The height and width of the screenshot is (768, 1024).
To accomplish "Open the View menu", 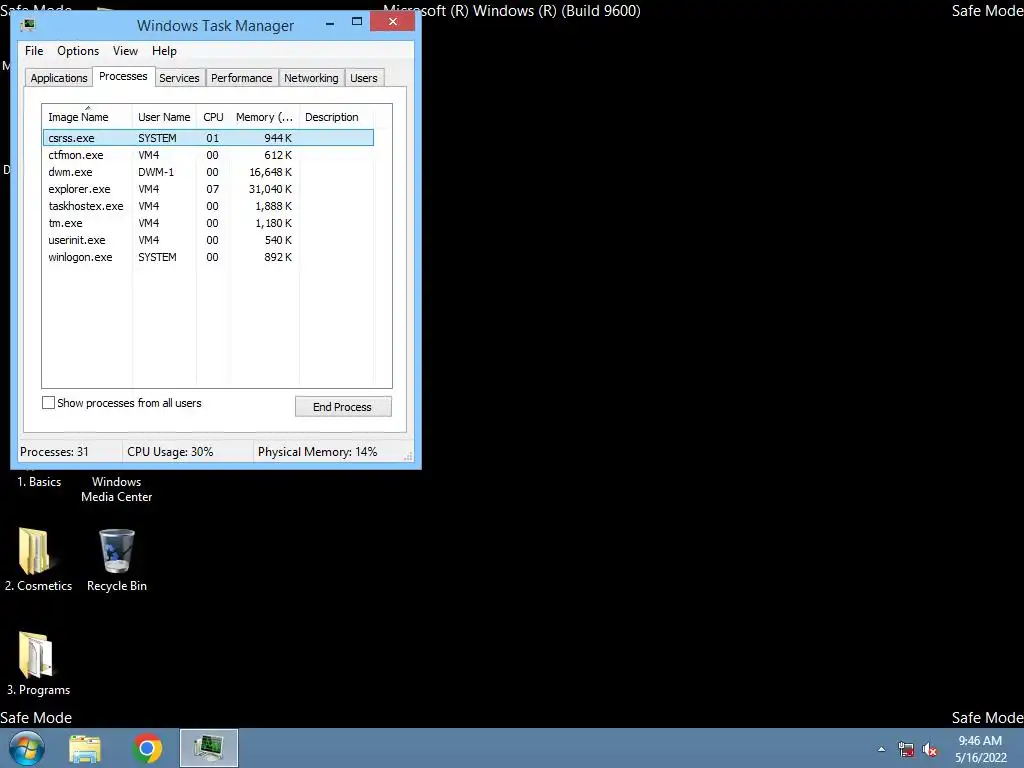I will (x=125, y=51).
